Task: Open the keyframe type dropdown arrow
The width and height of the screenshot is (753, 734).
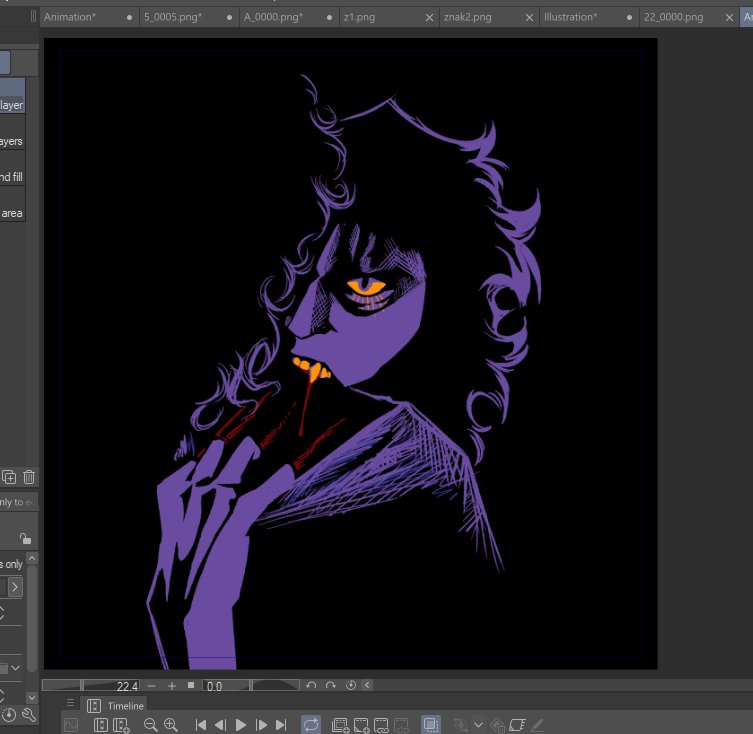Action: click(478, 725)
